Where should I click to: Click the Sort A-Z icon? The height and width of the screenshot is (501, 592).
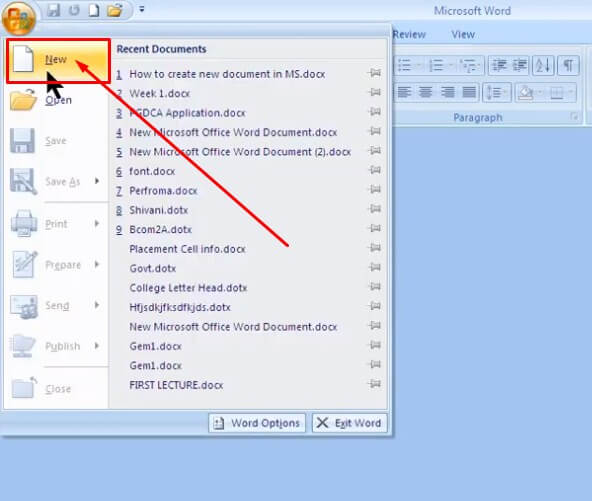coord(543,66)
